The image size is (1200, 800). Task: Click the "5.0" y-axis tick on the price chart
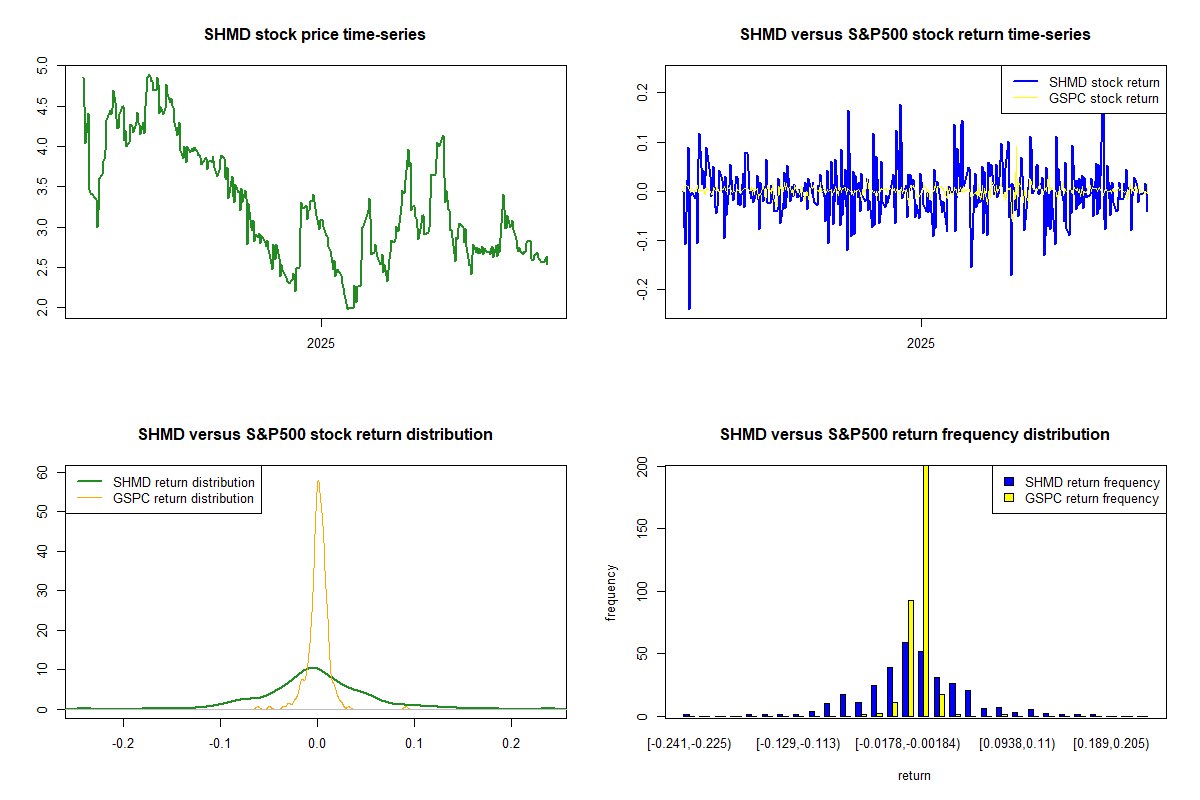pyautogui.click(x=43, y=67)
